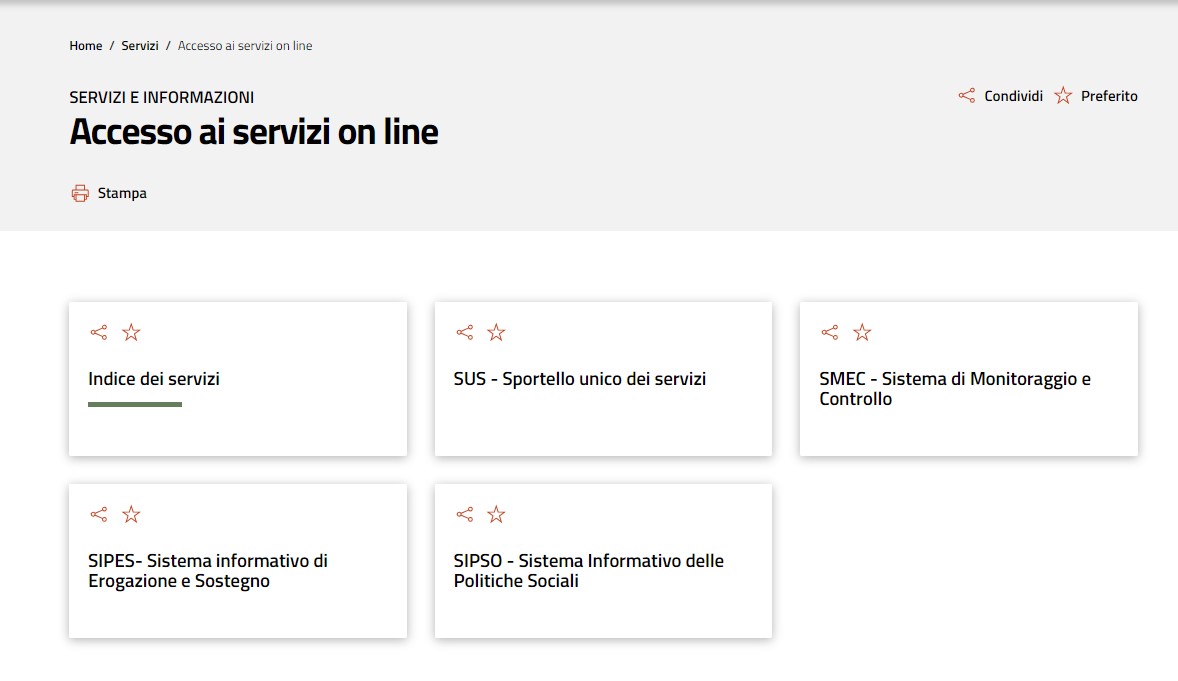Share the SMEC card via share icon

[x=829, y=333]
